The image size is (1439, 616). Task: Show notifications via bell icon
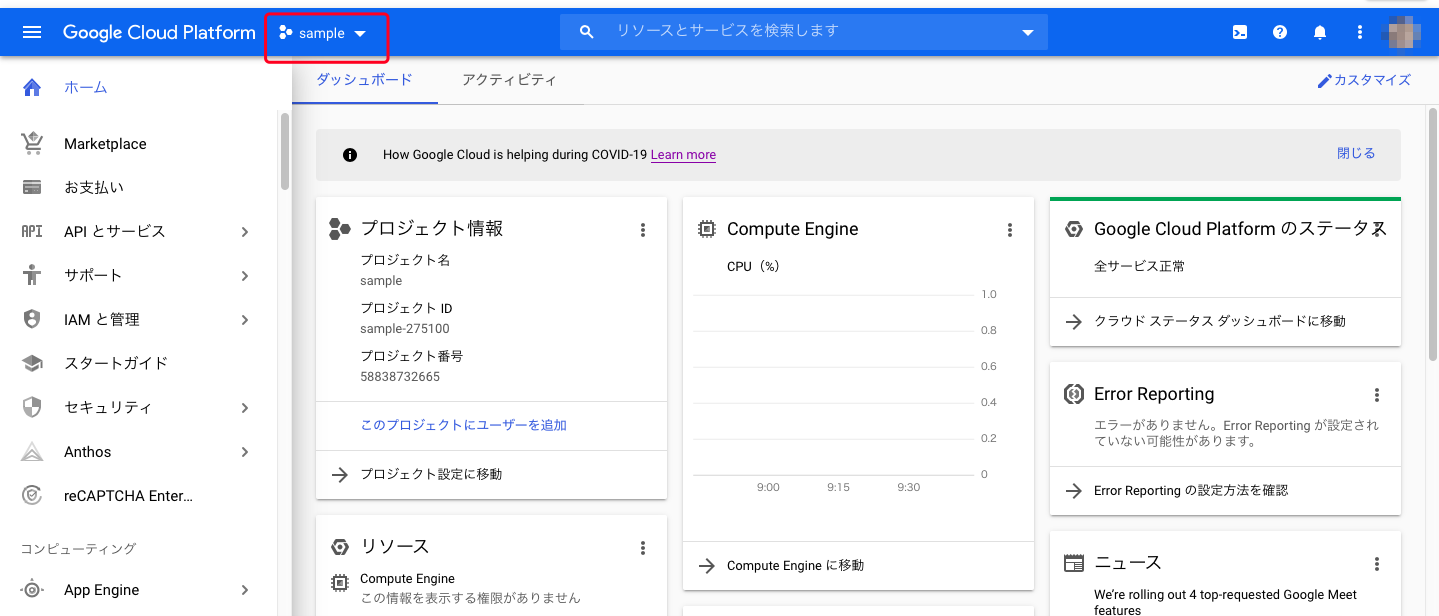pyautogui.click(x=1320, y=32)
